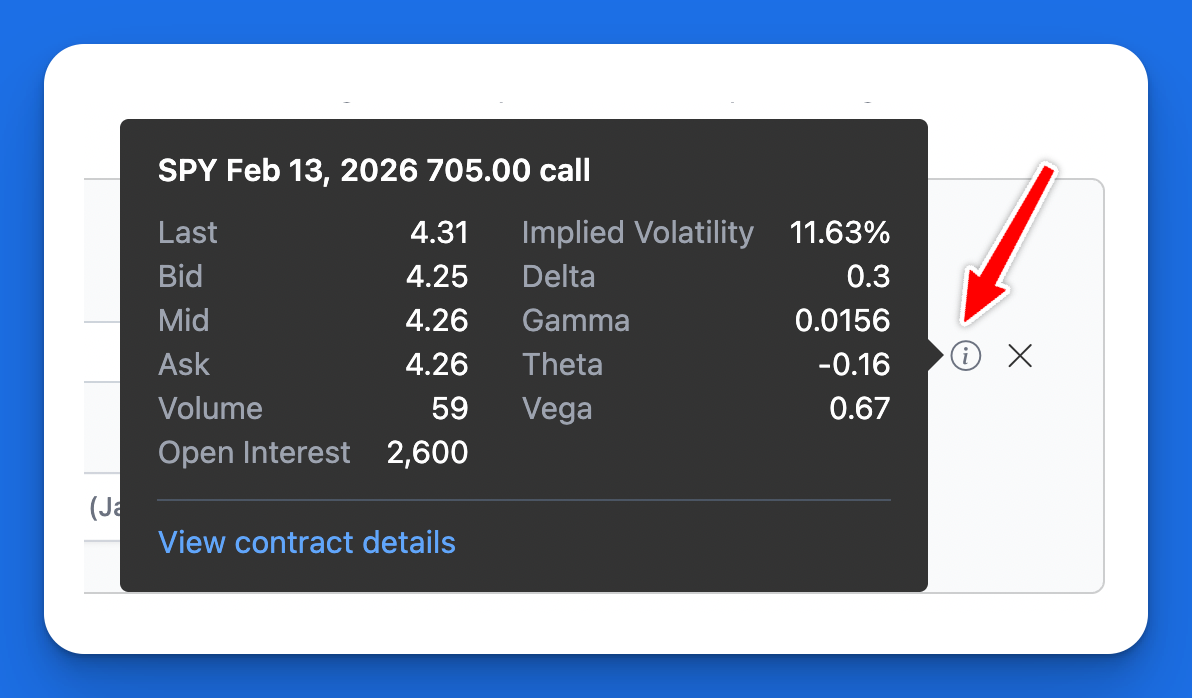Click the View contract details link

306,542
